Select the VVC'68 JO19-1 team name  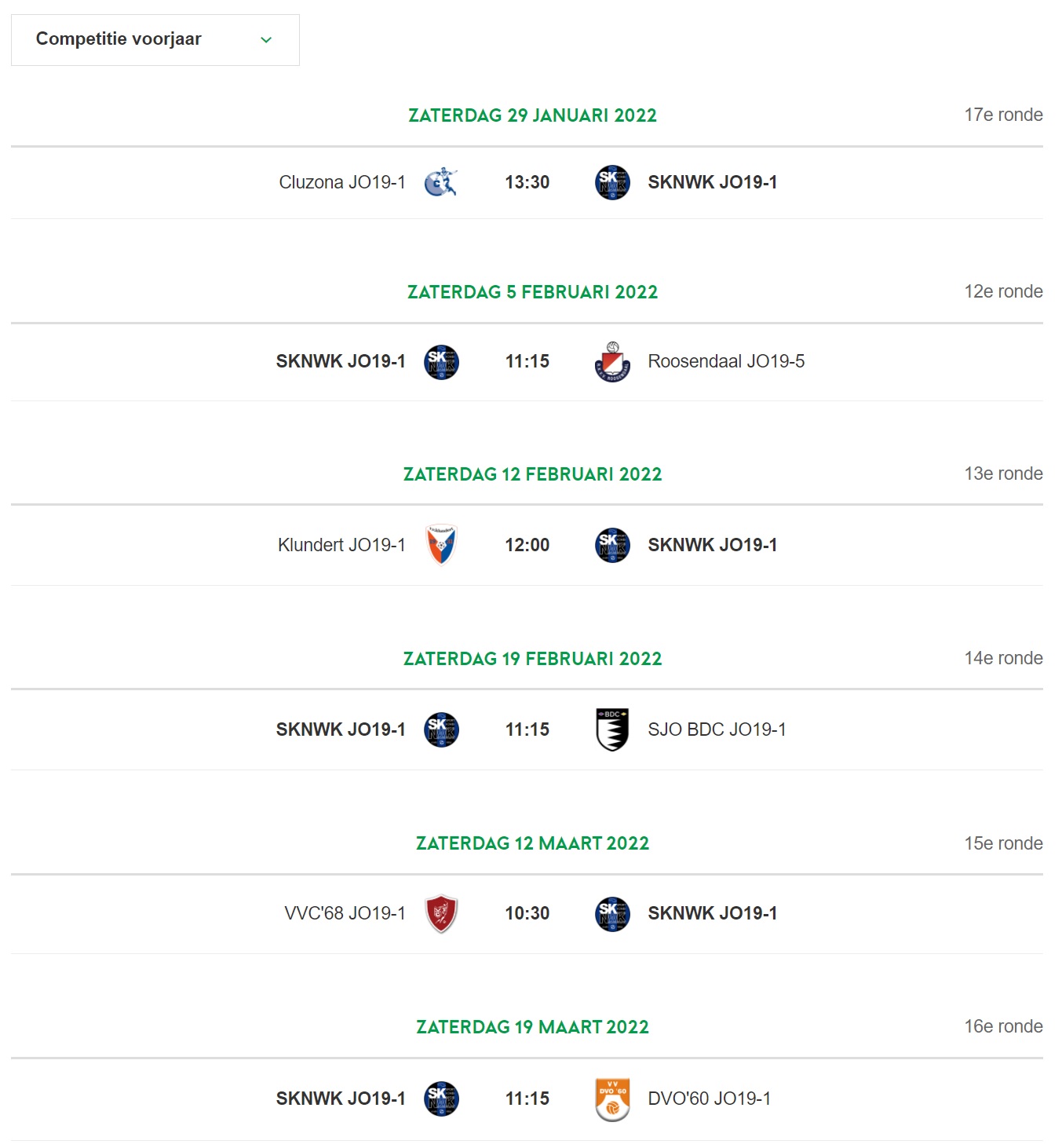345,913
